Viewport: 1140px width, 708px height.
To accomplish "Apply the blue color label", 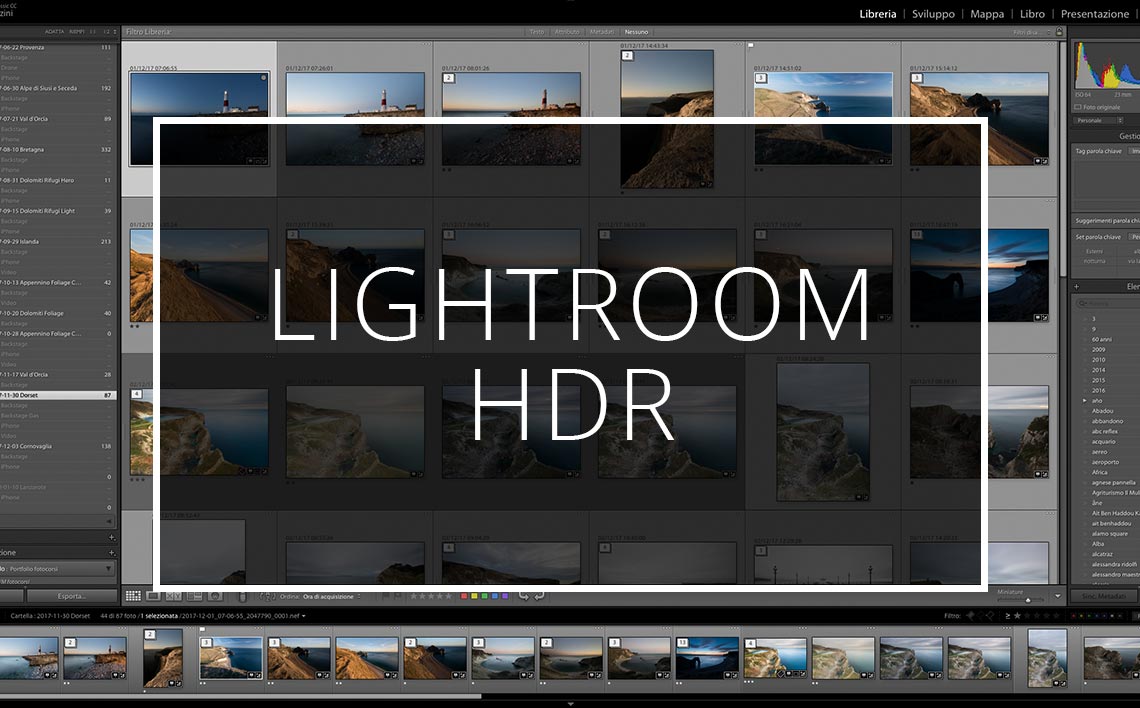I will click(x=494, y=596).
